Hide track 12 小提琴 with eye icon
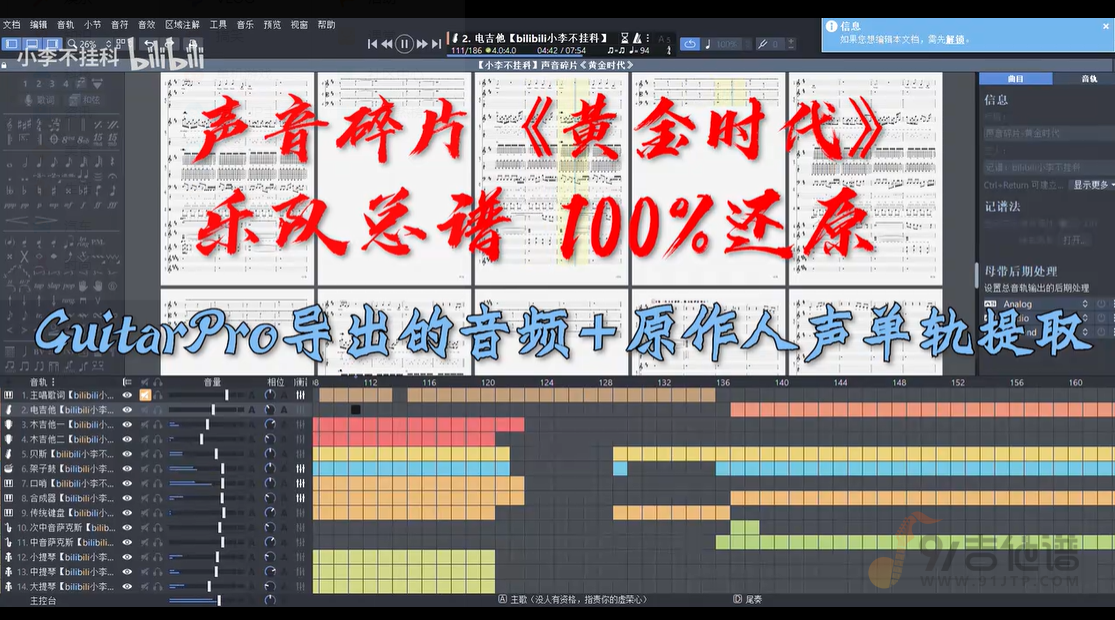Image resolution: width=1115 pixels, height=620 pixels. pos(127,557)
